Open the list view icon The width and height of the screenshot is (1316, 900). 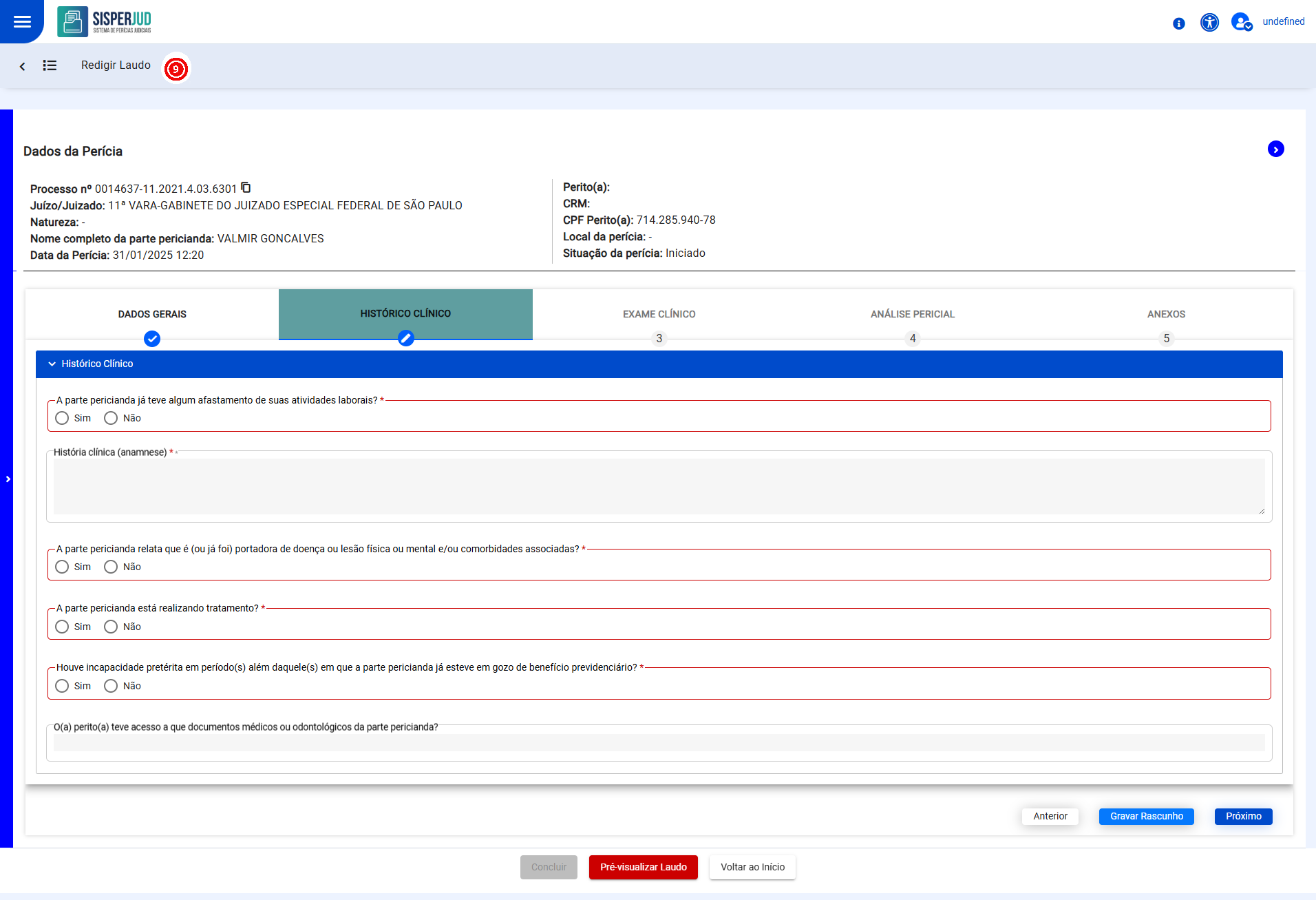[50, 65]
